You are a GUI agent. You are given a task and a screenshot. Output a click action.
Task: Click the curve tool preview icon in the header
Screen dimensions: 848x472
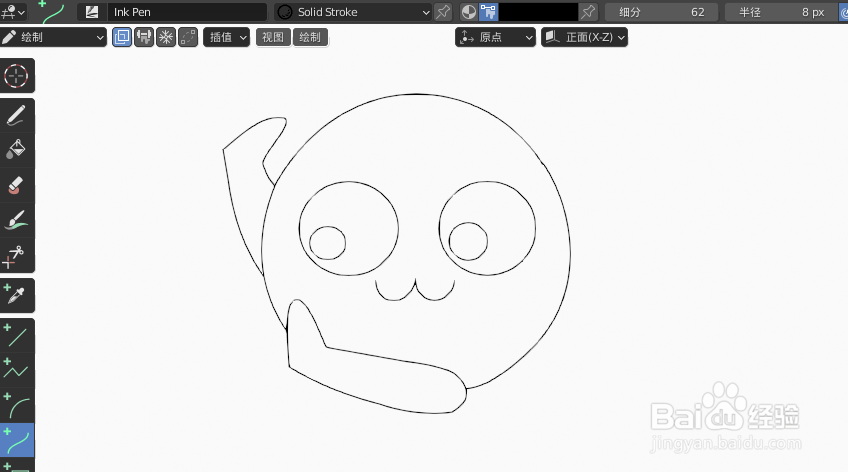(x=52, y=12)
